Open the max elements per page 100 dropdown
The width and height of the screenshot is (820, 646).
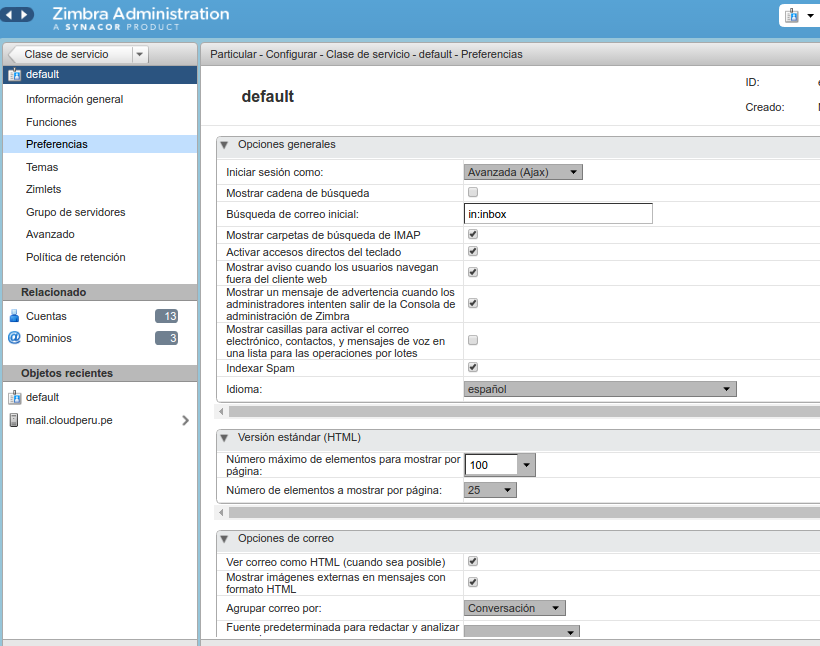[527, 465]
